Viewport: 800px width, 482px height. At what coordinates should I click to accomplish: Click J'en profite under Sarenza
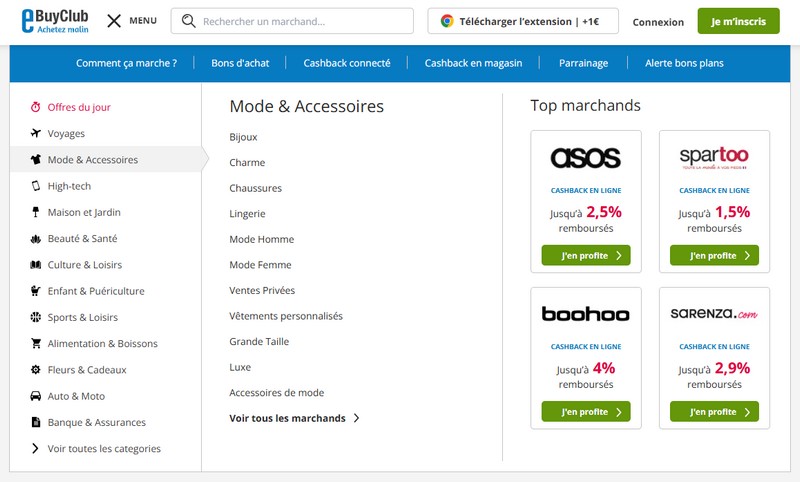coord(714,412)
